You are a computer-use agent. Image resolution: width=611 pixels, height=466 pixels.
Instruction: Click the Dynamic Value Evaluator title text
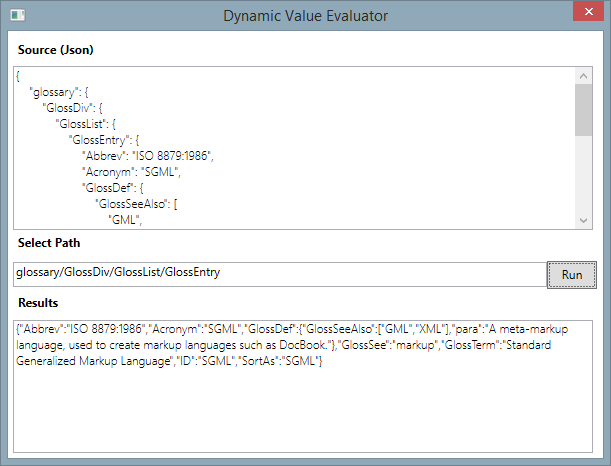click(x=305, y=15)
